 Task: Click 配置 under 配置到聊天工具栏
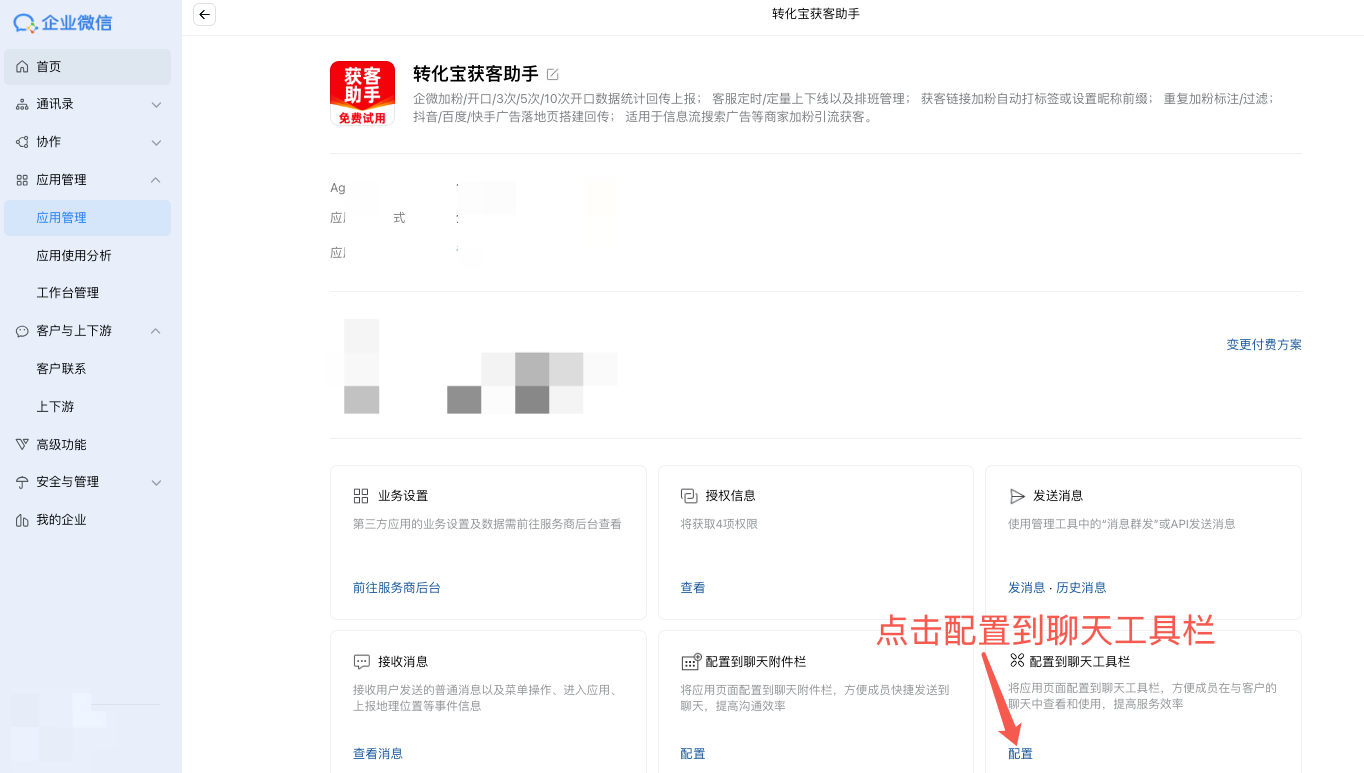point(1021,754)
